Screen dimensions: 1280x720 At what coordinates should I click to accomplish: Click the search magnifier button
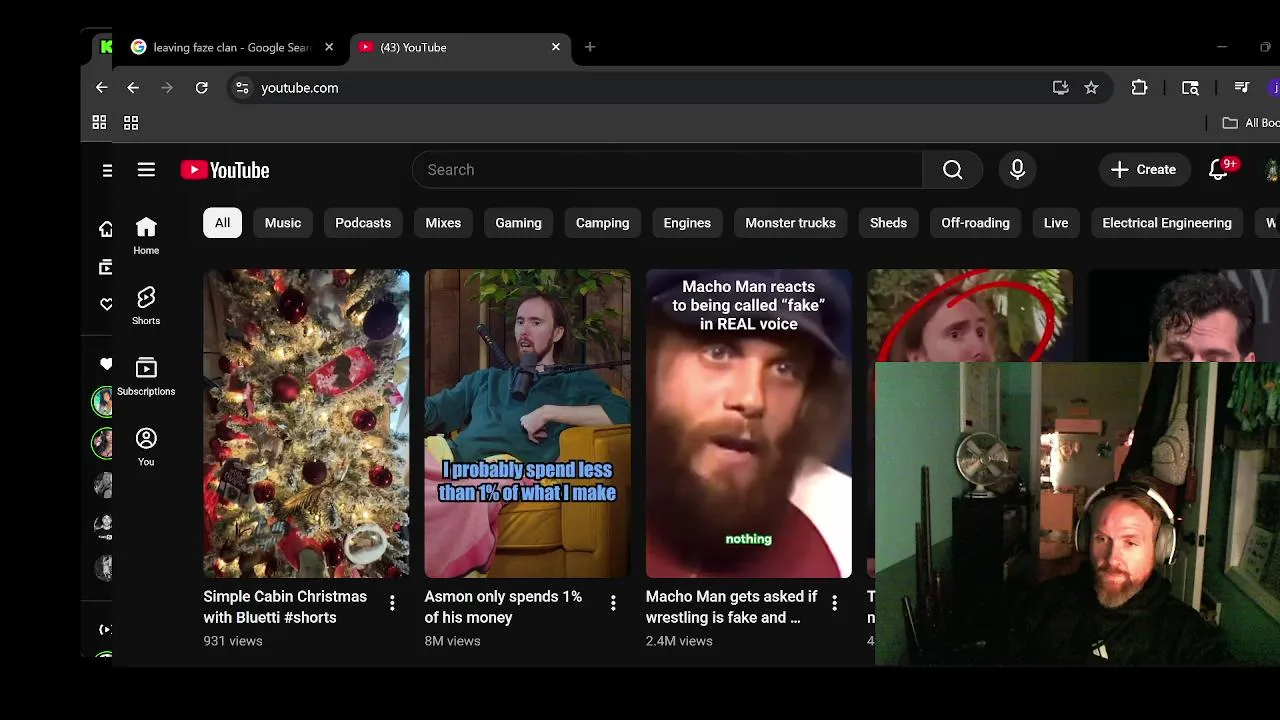pos(953,170)
